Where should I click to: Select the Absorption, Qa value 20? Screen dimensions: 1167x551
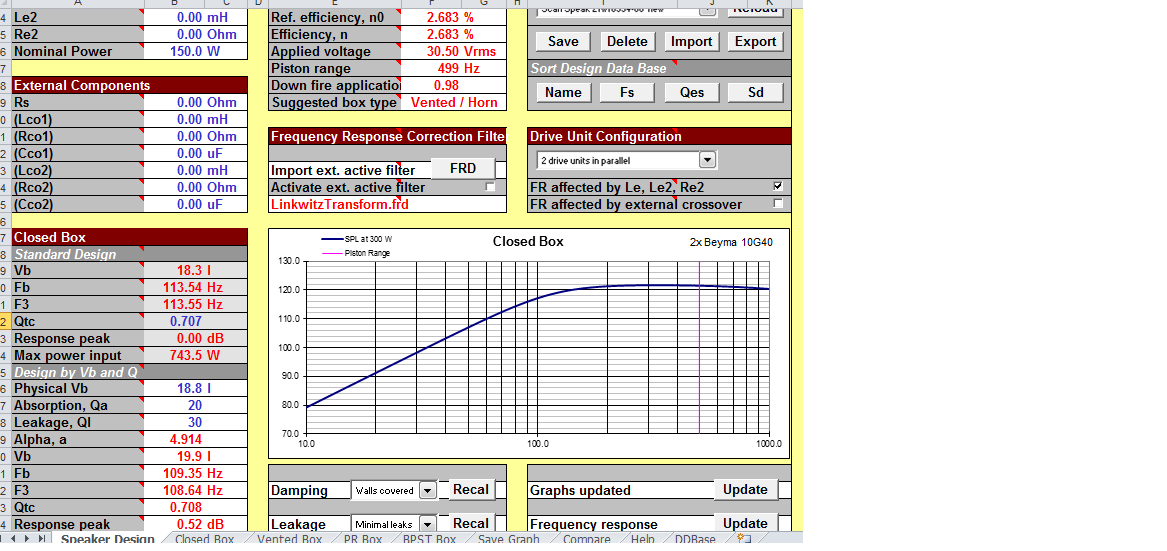point(196,405)
